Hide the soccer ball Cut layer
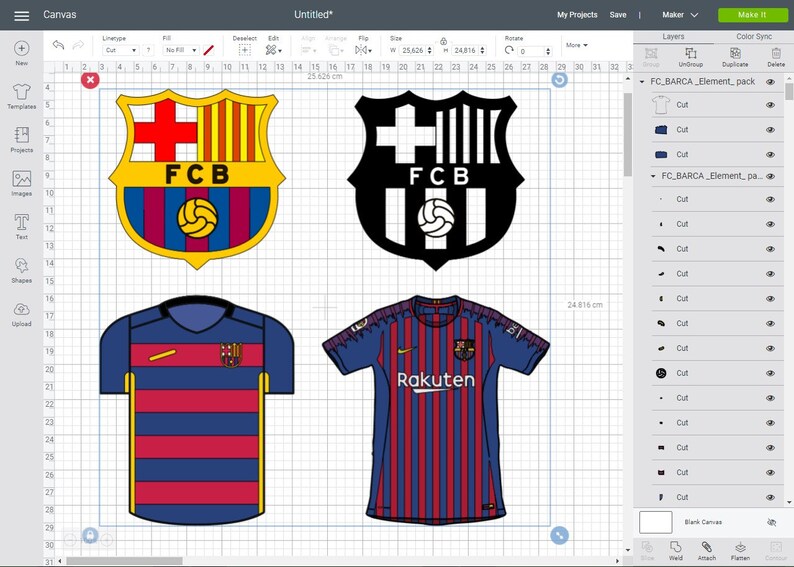Screen dimensions: 794x567 pyautogui.click(x=770, y=373)
